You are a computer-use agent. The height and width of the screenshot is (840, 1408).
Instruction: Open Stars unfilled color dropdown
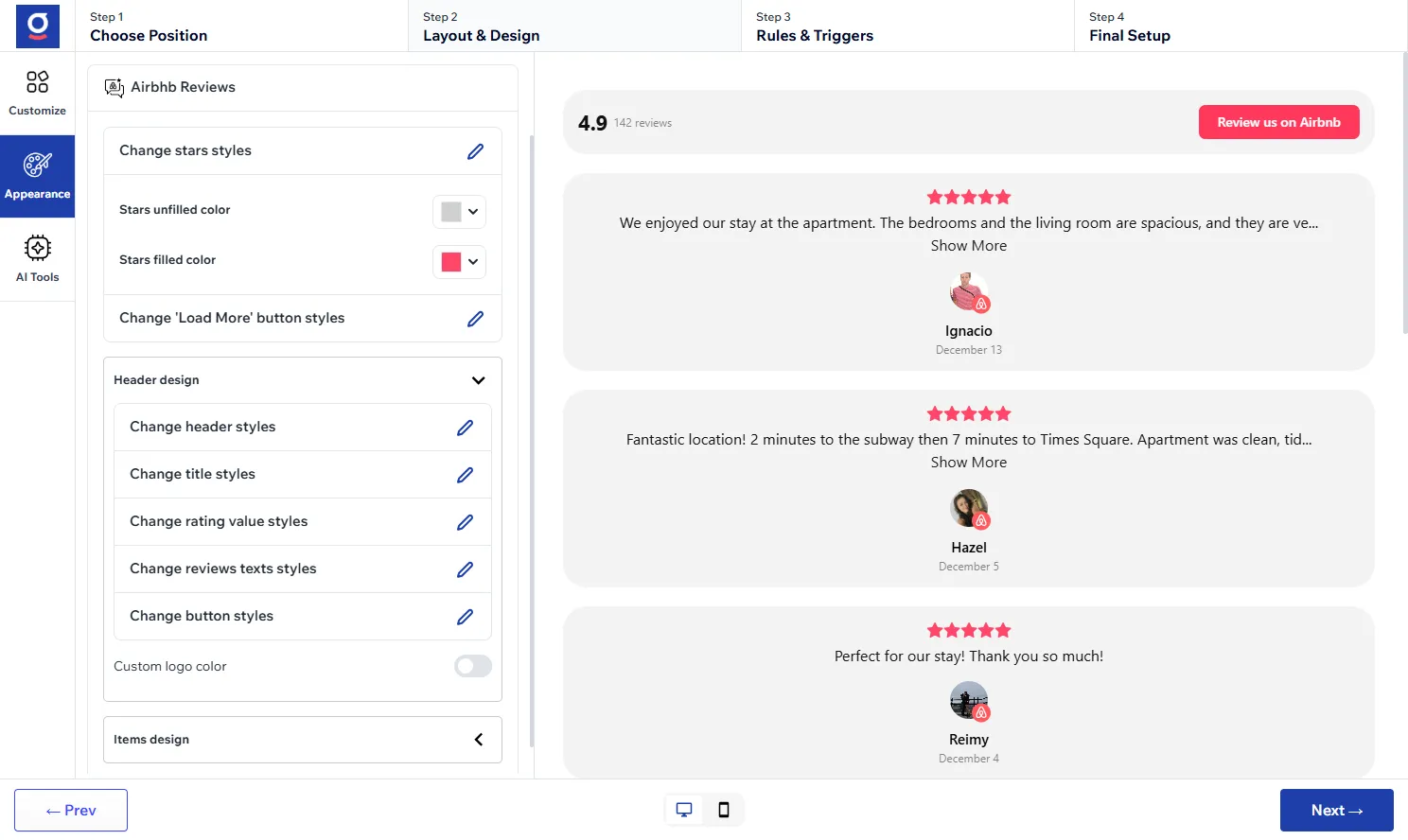[459, 212]
